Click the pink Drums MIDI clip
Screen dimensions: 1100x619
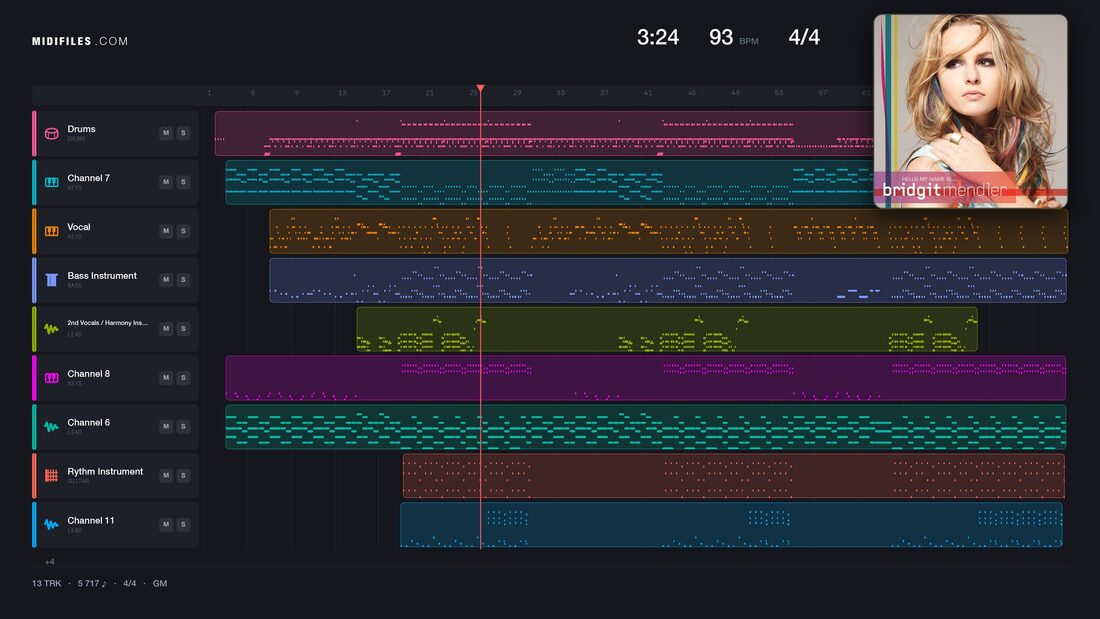[x=544, y=133]
